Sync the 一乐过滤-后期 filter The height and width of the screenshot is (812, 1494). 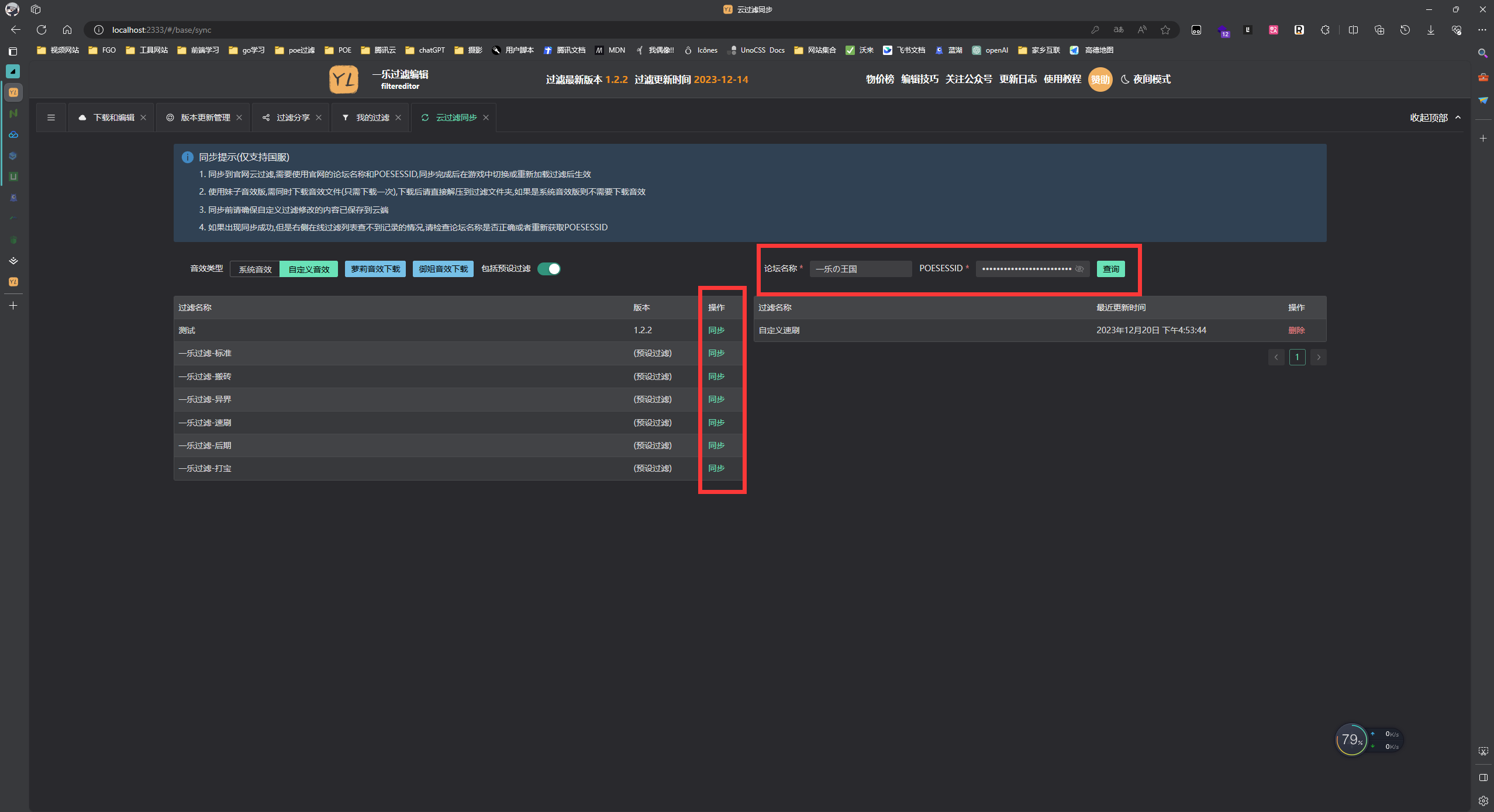[x=716, y=445]
